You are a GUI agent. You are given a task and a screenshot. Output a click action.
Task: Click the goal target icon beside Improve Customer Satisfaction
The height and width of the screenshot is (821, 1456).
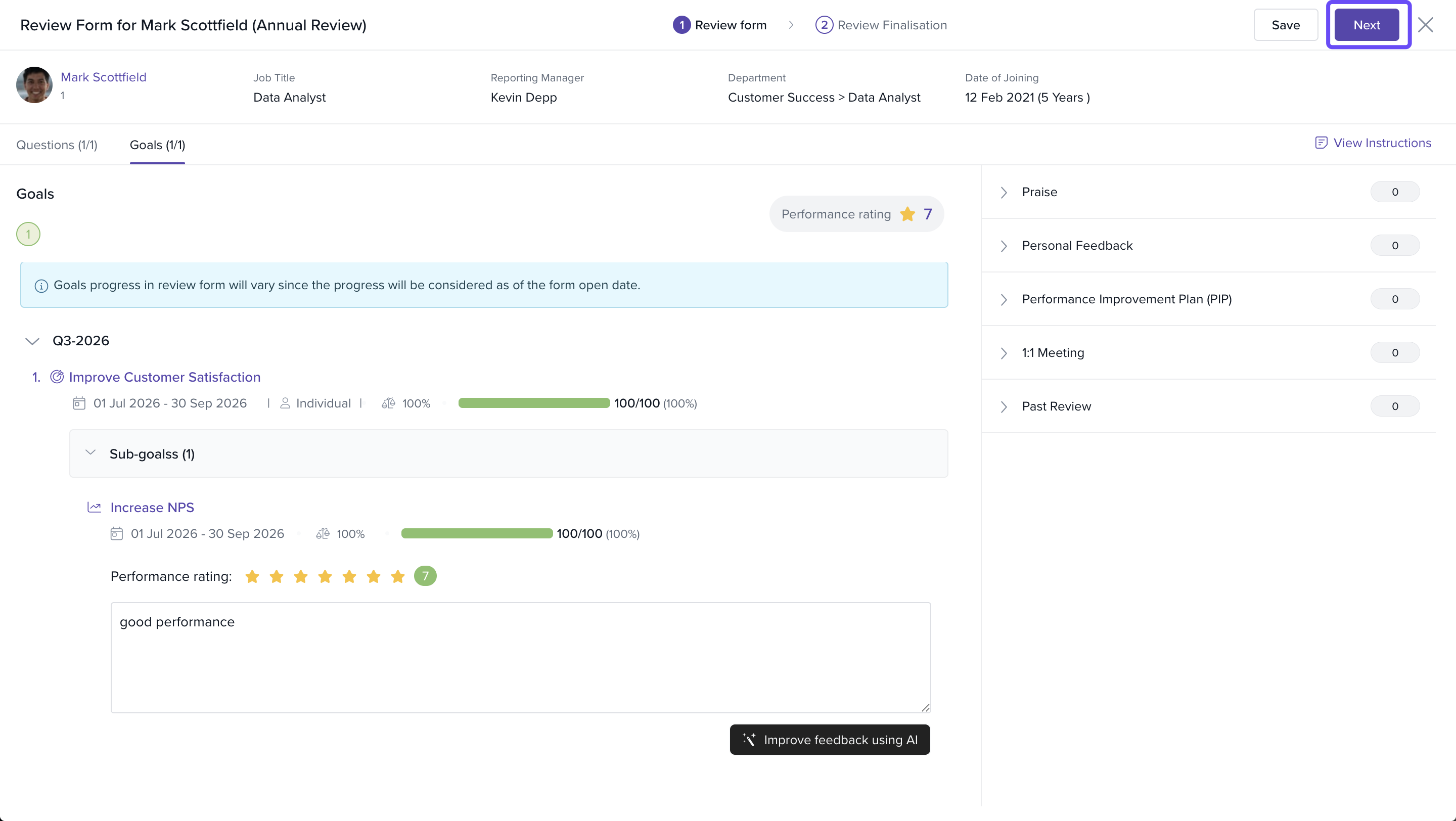[x=57, y=377]
